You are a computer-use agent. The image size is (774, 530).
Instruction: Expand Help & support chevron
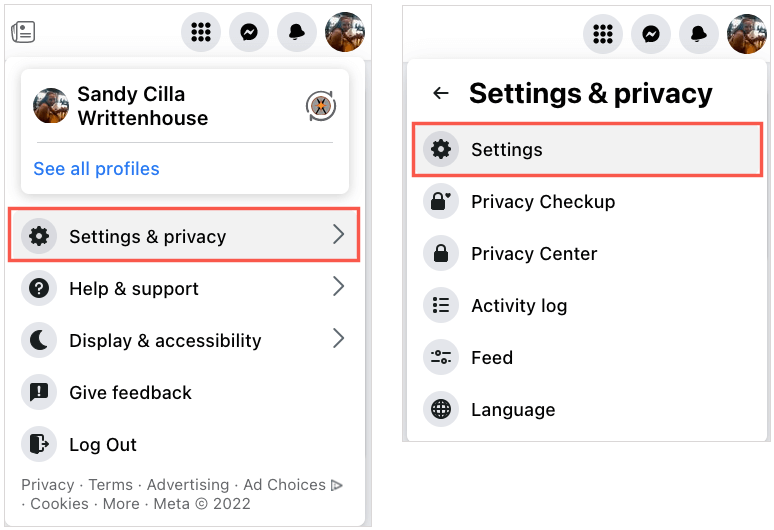click(338, 288)
